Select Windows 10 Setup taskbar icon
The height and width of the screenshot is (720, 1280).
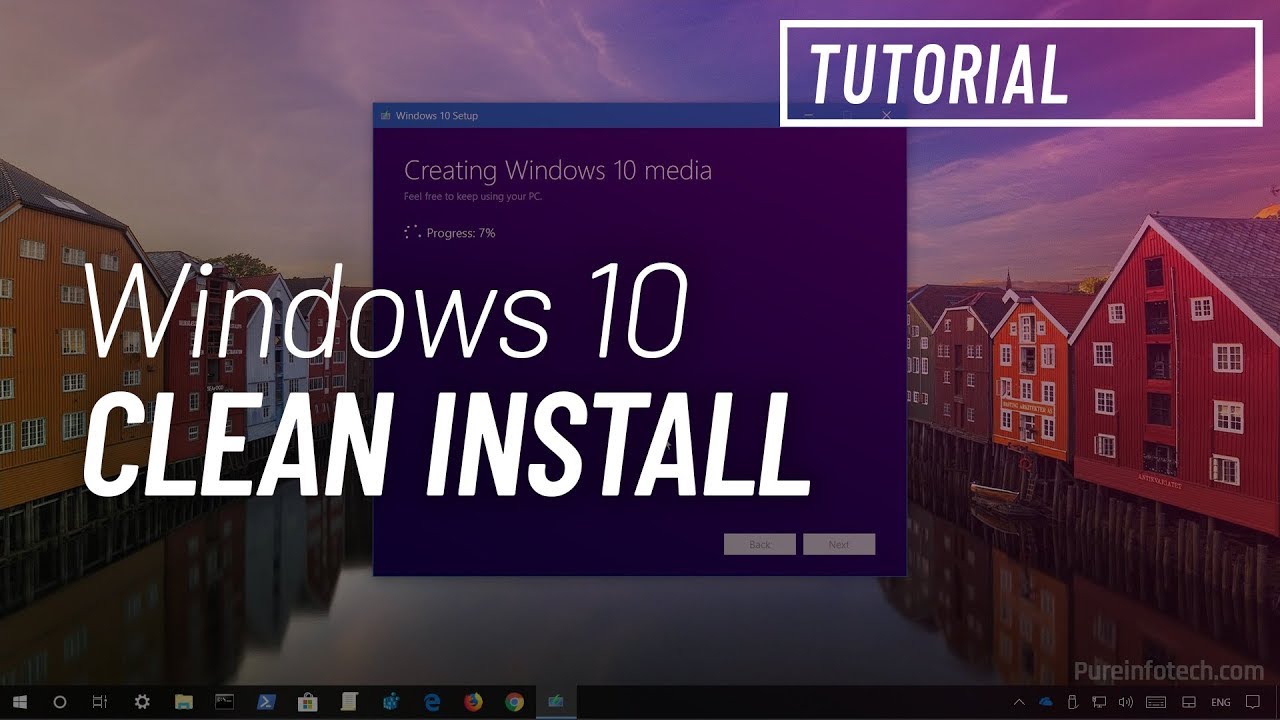point(555,702)
